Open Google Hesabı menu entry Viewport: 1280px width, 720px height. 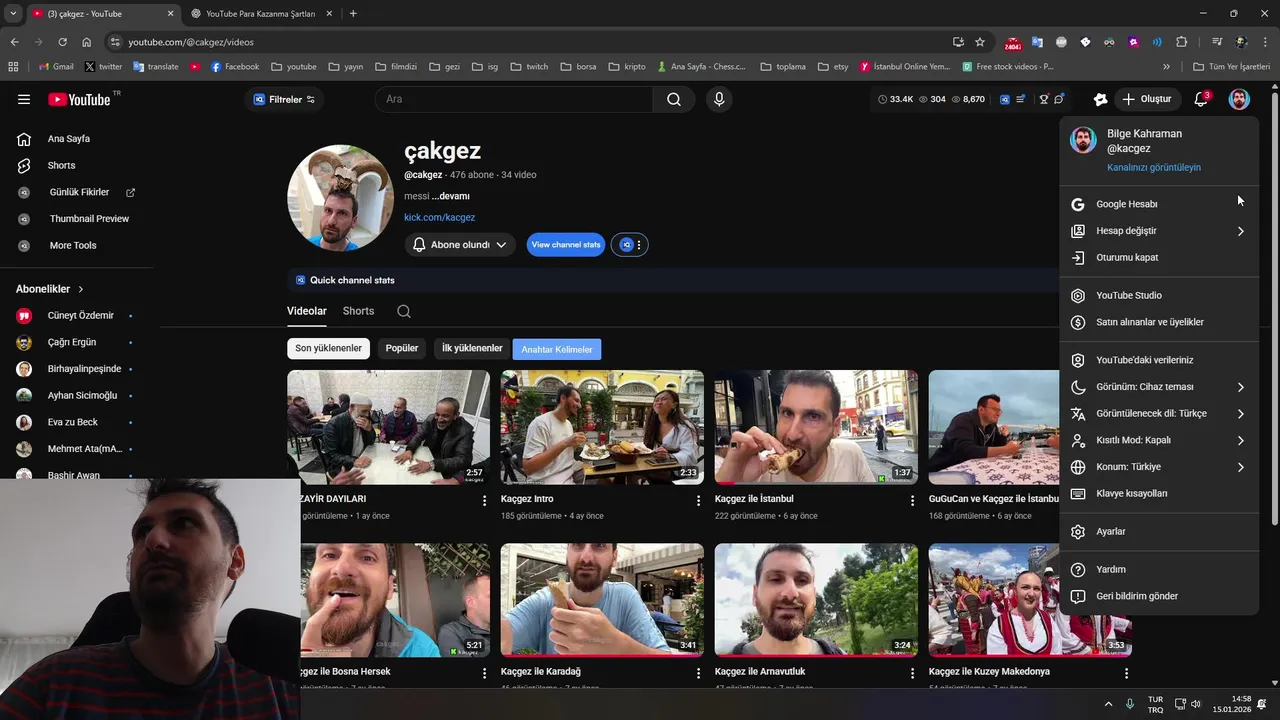point(1158,204)
